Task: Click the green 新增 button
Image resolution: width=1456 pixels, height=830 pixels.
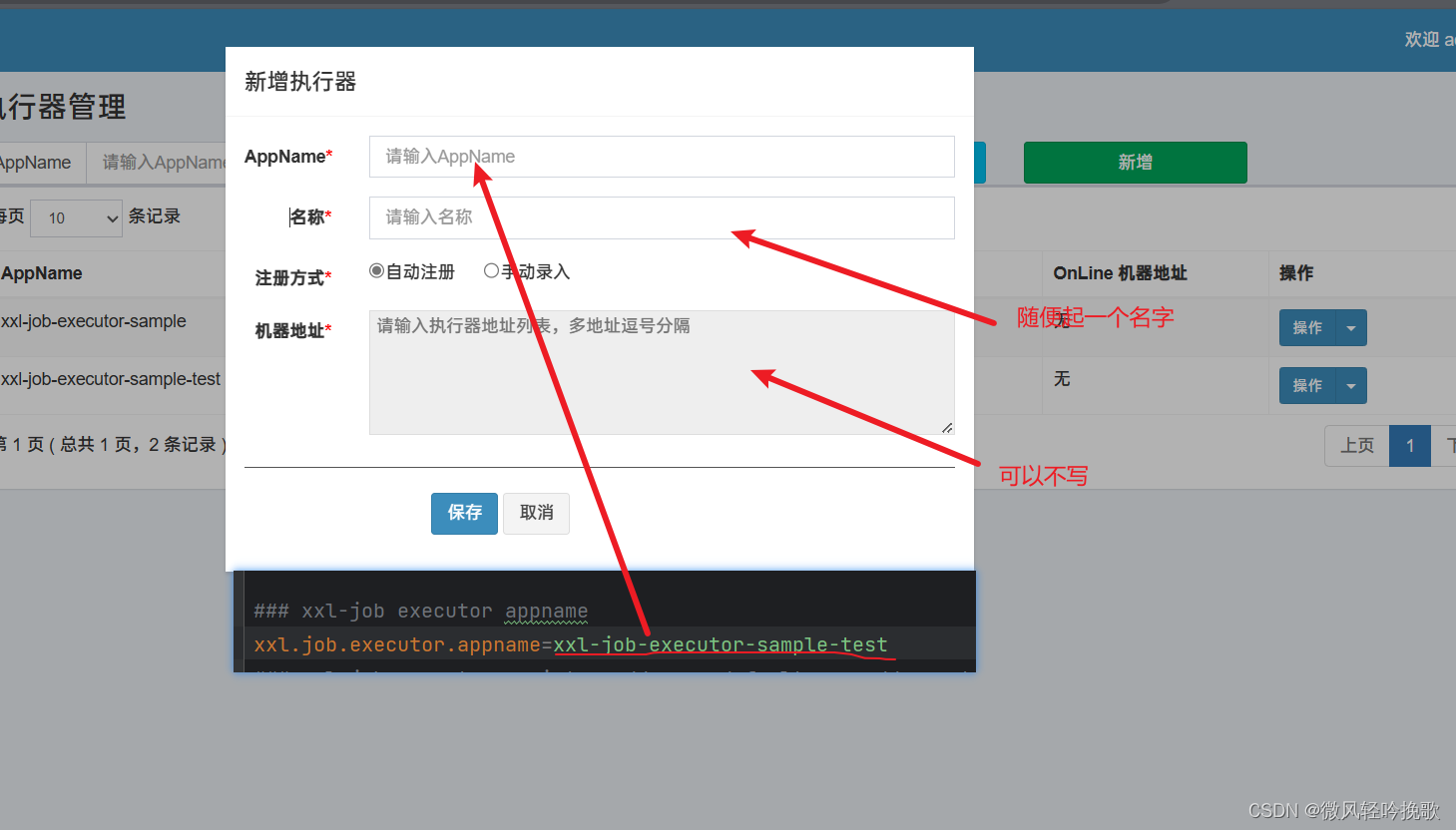Action: 1135,163
